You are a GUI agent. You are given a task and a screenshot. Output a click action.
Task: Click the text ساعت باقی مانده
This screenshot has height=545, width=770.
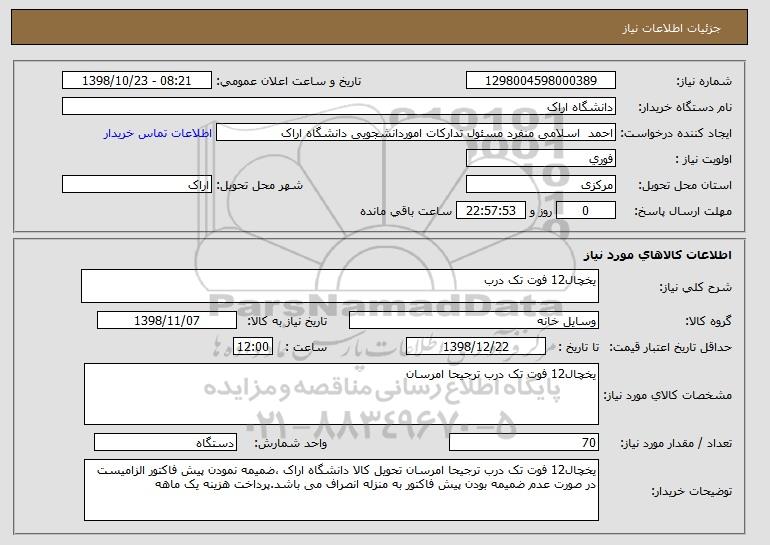[x=406, y=211]
